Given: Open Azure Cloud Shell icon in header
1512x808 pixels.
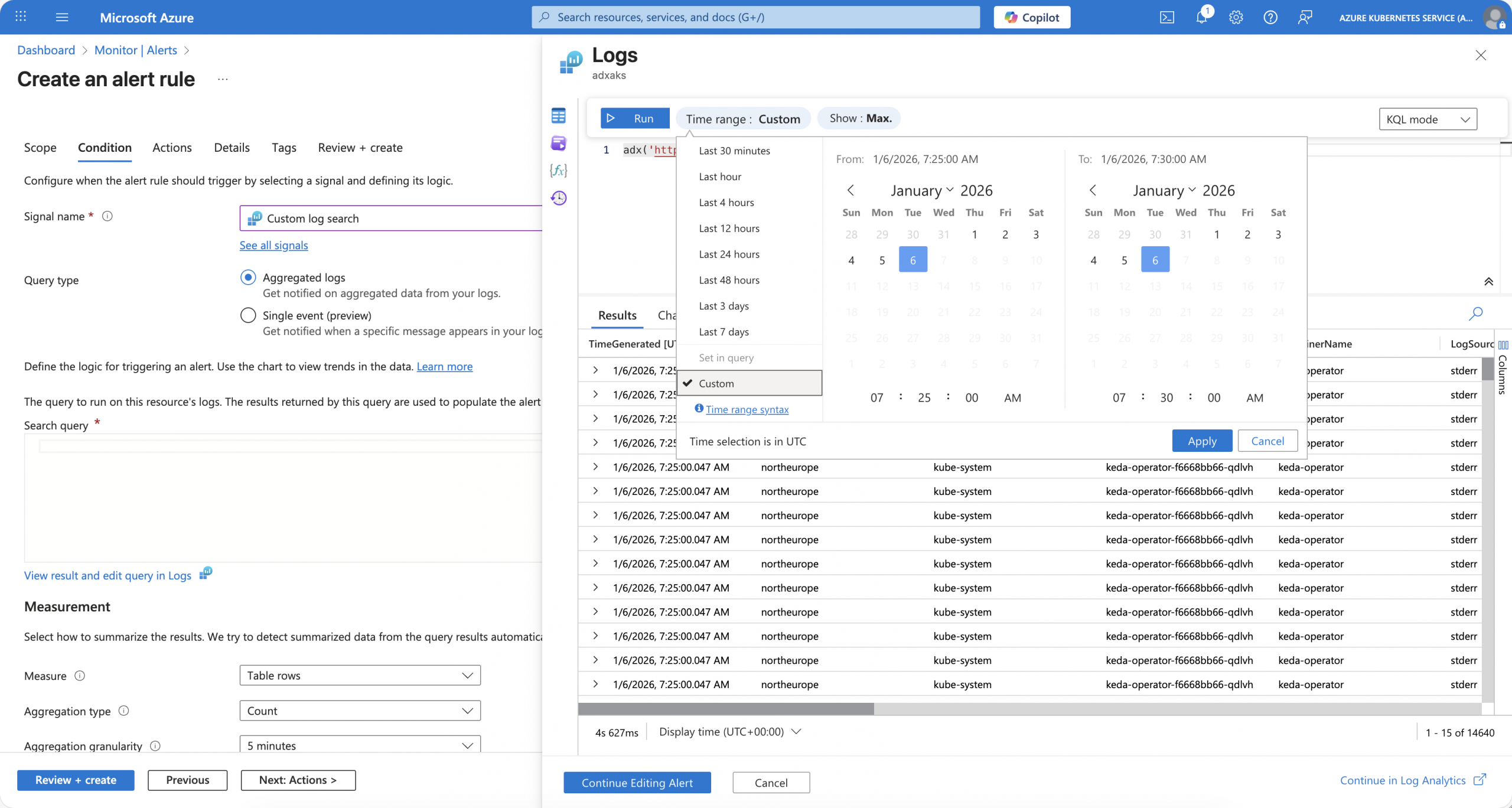Looking at the screenshot, I should click(x=1166, y=17).
